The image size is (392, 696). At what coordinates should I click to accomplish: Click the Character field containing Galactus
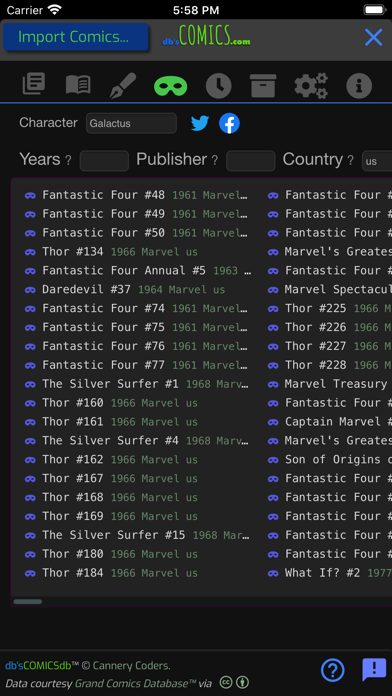[131, 123]
